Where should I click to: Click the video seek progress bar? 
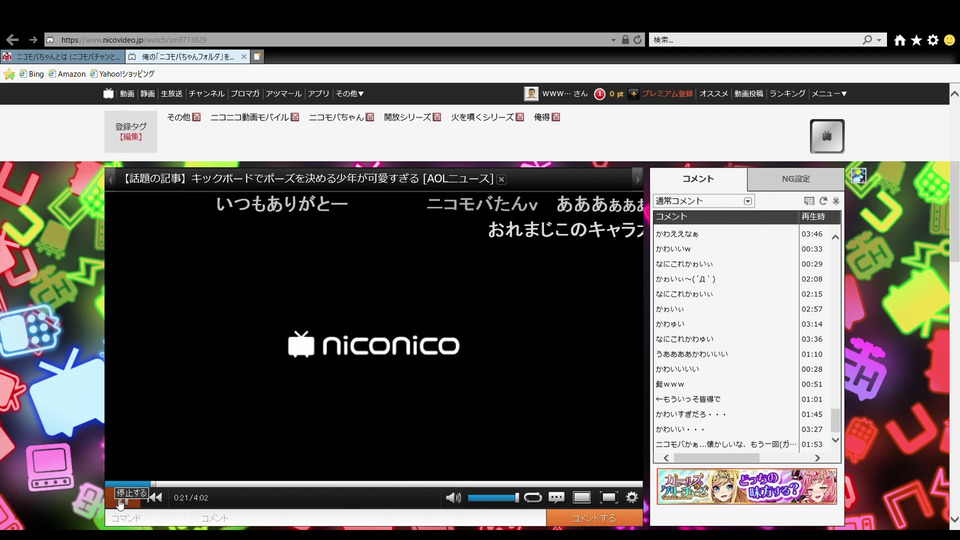(373, 484)
